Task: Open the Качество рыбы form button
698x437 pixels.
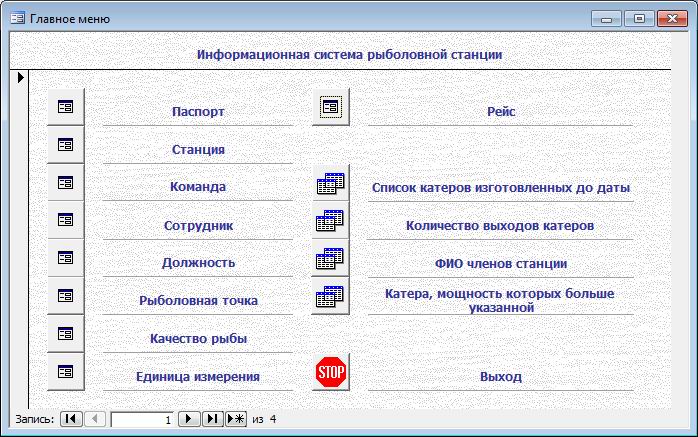Action: pyautogui.click(x=66, y=334)
